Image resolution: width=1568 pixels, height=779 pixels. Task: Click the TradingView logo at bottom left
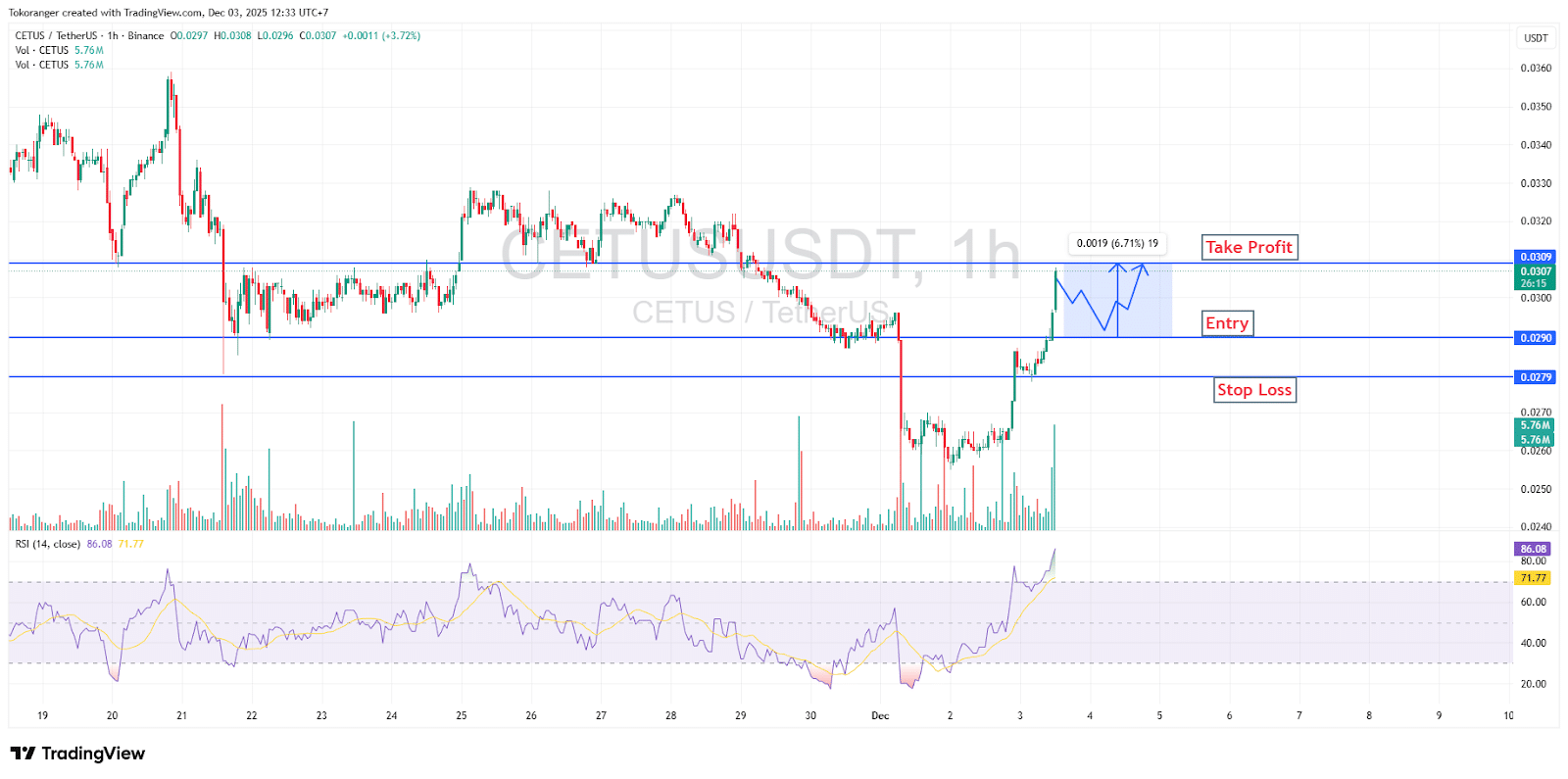tap(77, 754)
